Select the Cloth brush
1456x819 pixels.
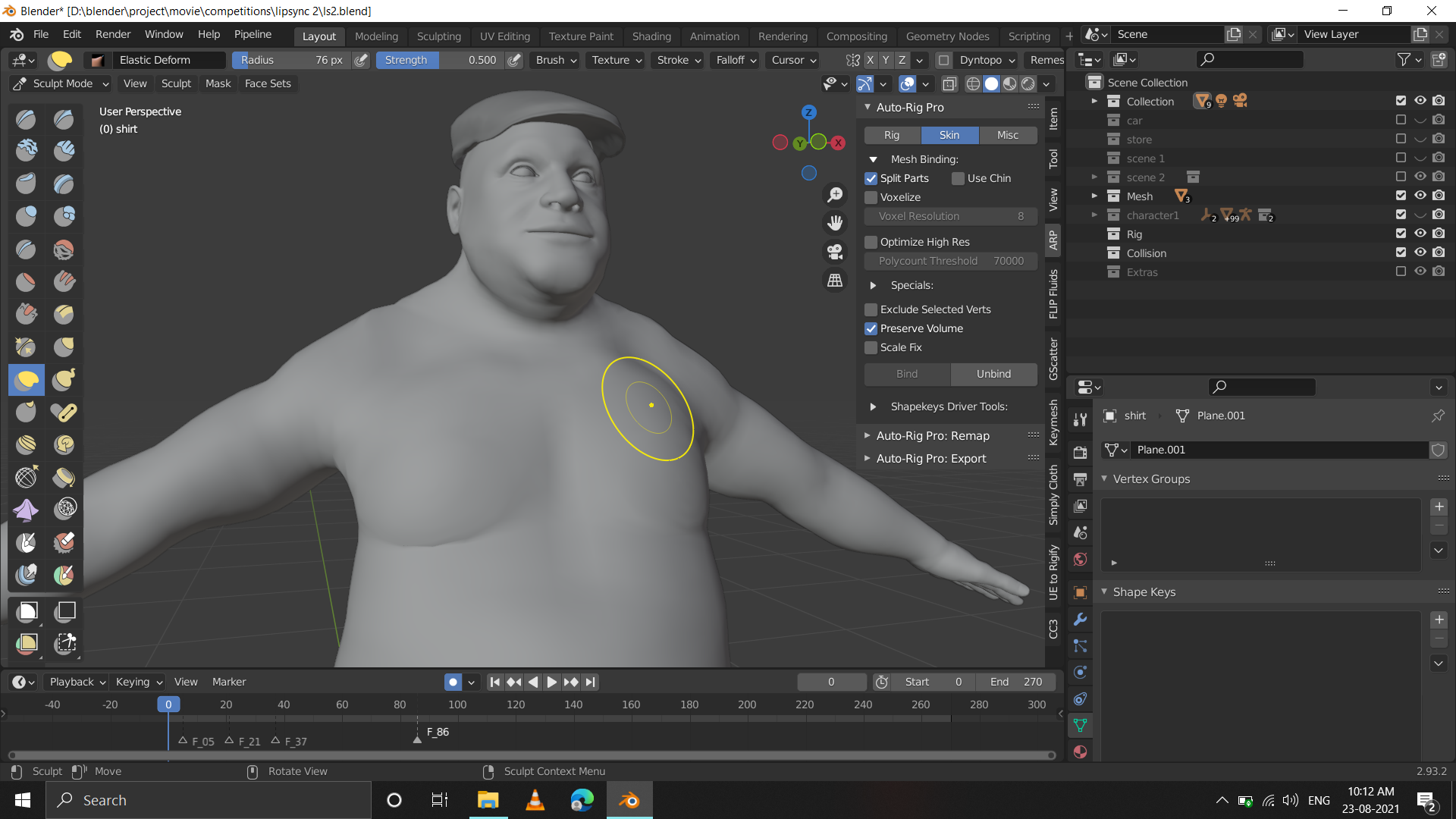27,509
